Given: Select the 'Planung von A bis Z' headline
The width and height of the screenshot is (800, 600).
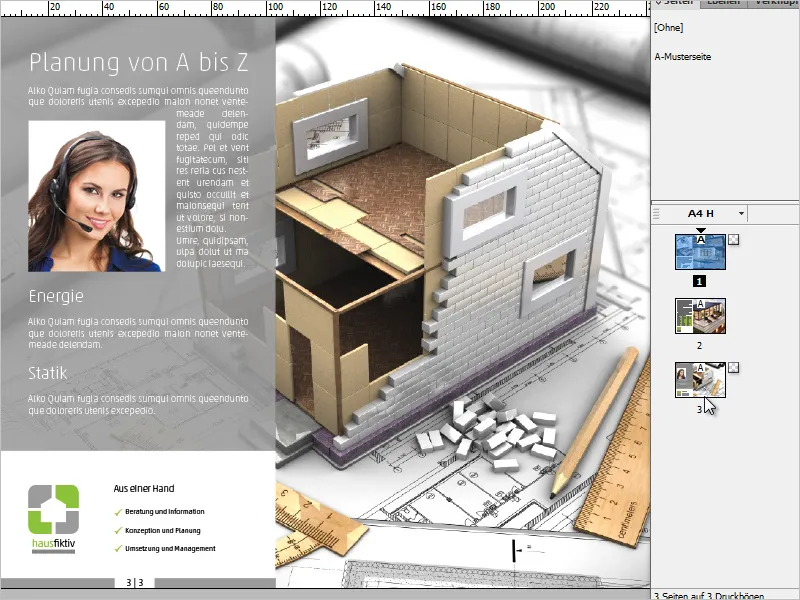Looking at the screenshot, I should pos(139,62).
